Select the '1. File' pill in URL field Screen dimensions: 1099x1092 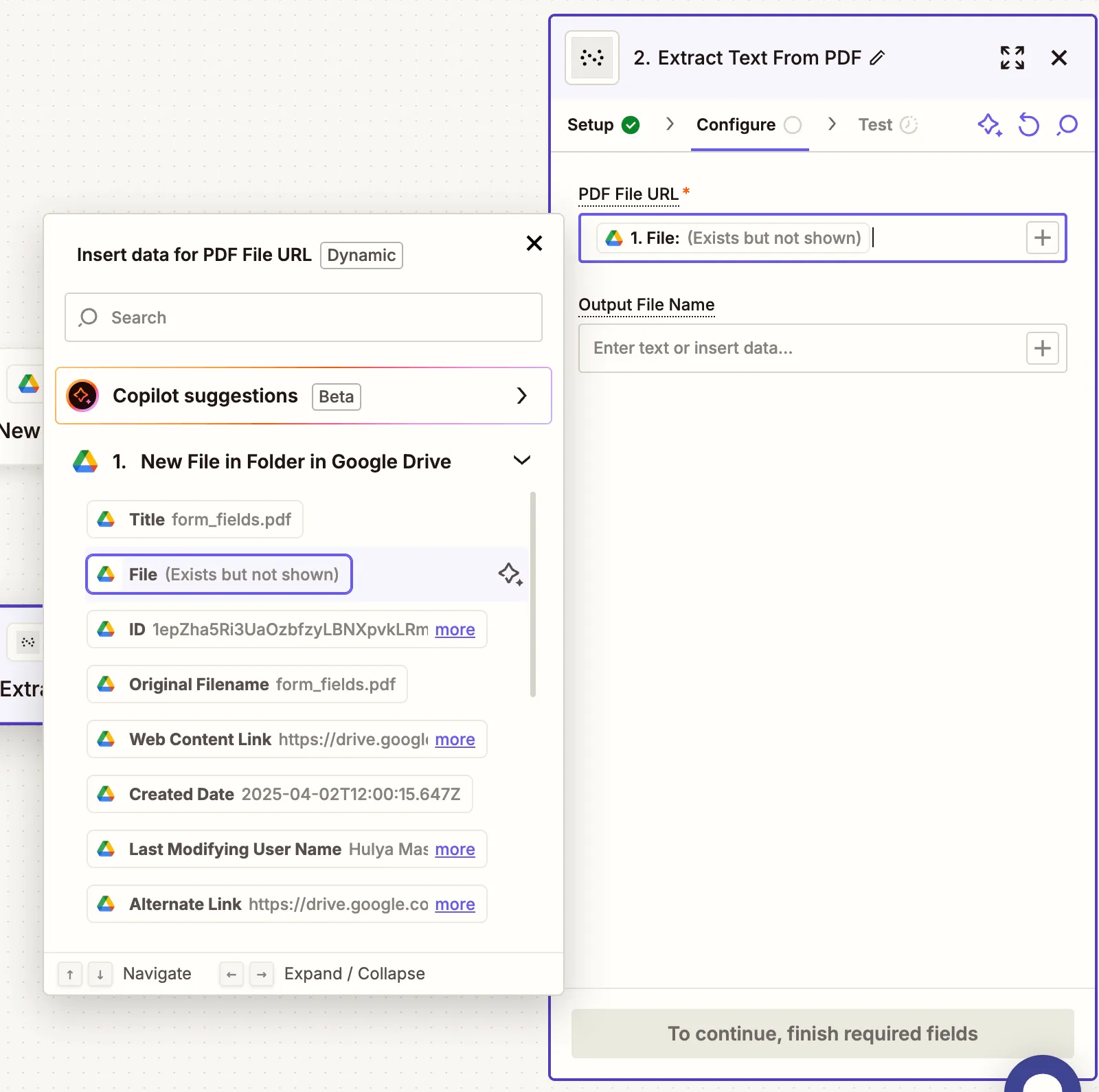coord(733,238)
